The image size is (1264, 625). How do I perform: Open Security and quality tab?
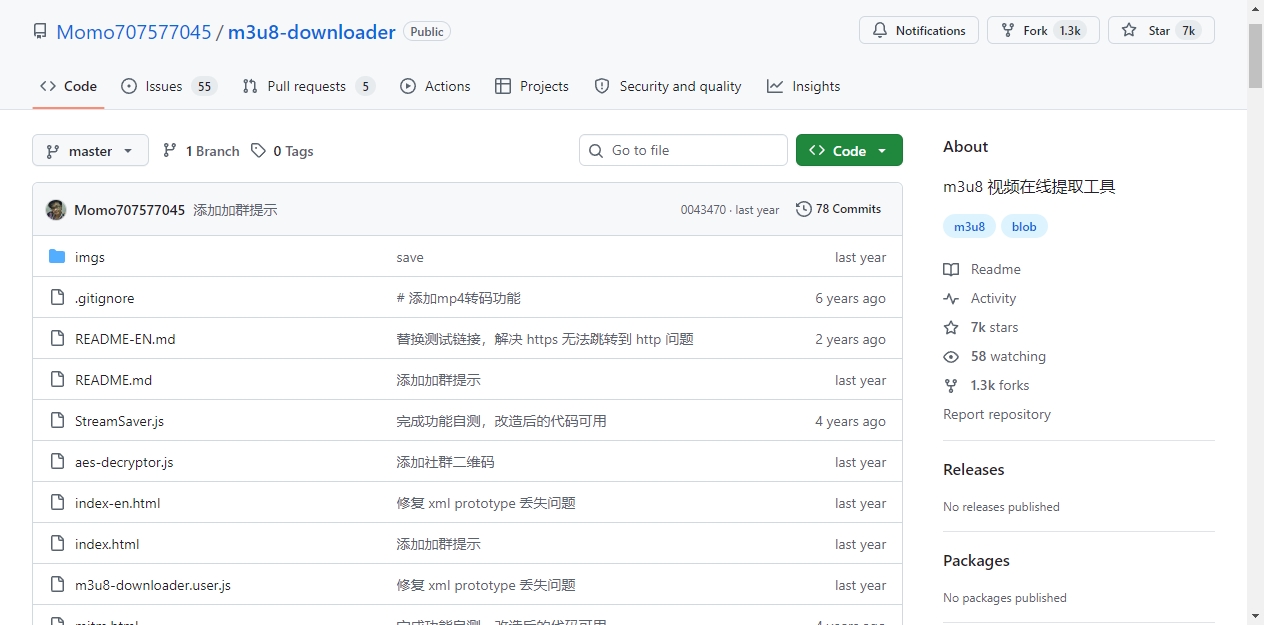pyautogui.click(x=668, y=86)
